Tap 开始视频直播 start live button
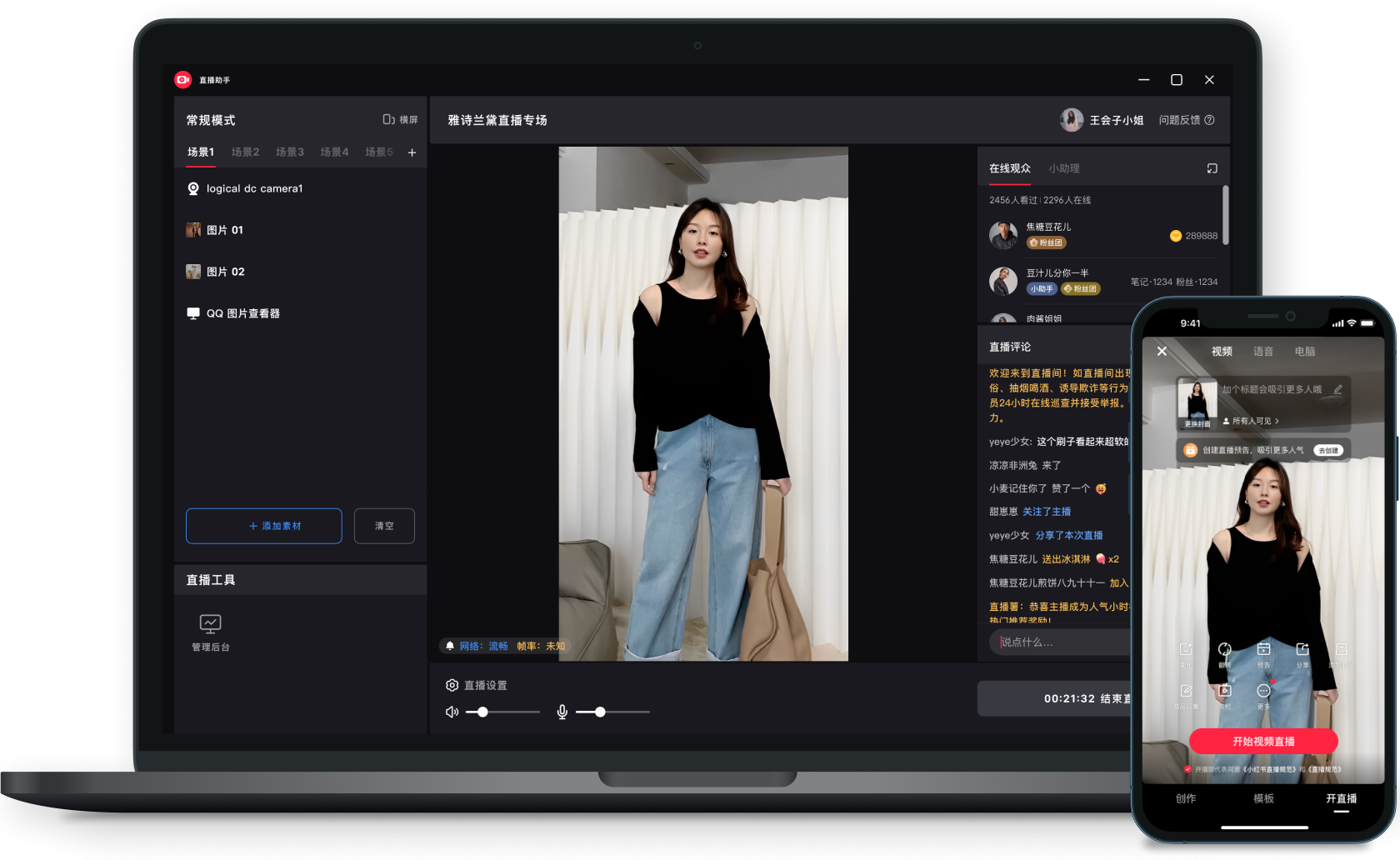This screenshot has width=1400, height=860. 1263,741
